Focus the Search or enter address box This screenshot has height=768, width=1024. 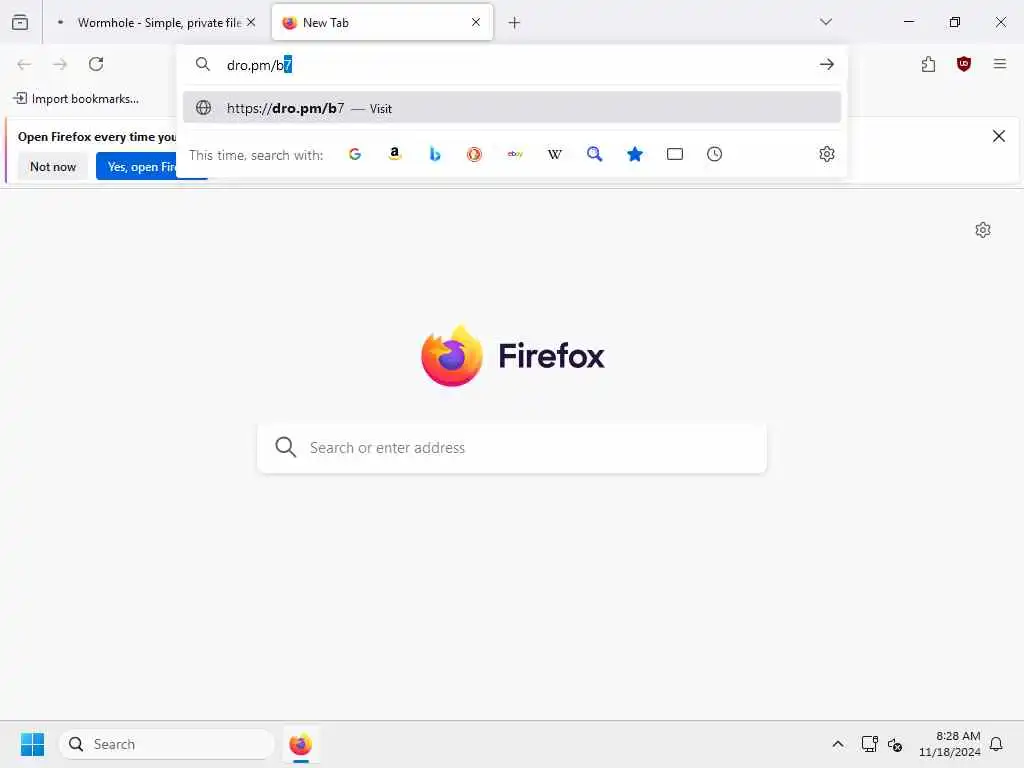[512, 448]
